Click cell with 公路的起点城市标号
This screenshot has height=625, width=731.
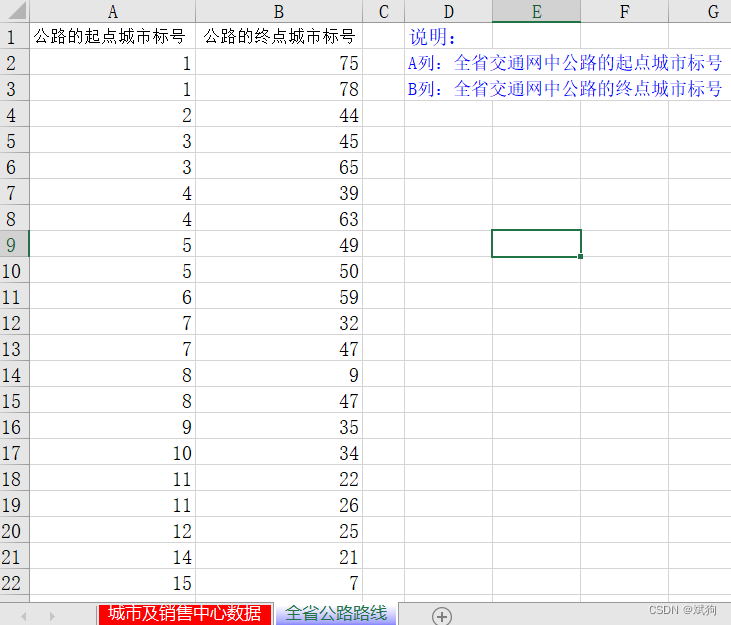coord(112,36)
